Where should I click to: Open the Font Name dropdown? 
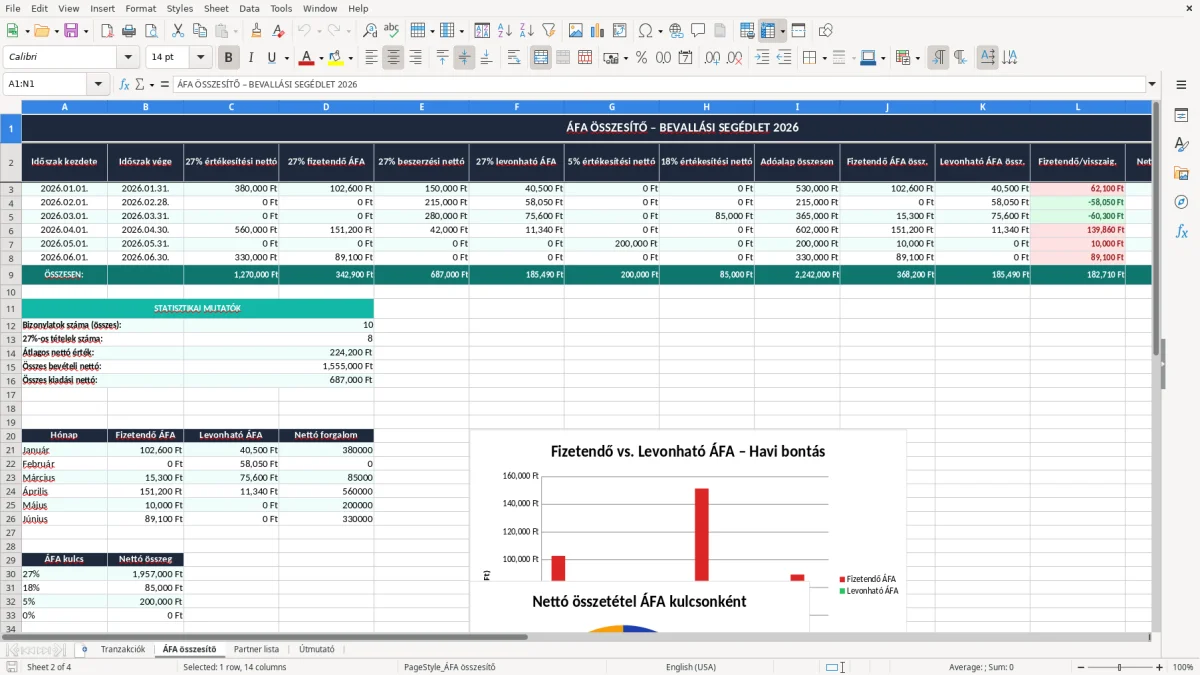coord(127,58)
